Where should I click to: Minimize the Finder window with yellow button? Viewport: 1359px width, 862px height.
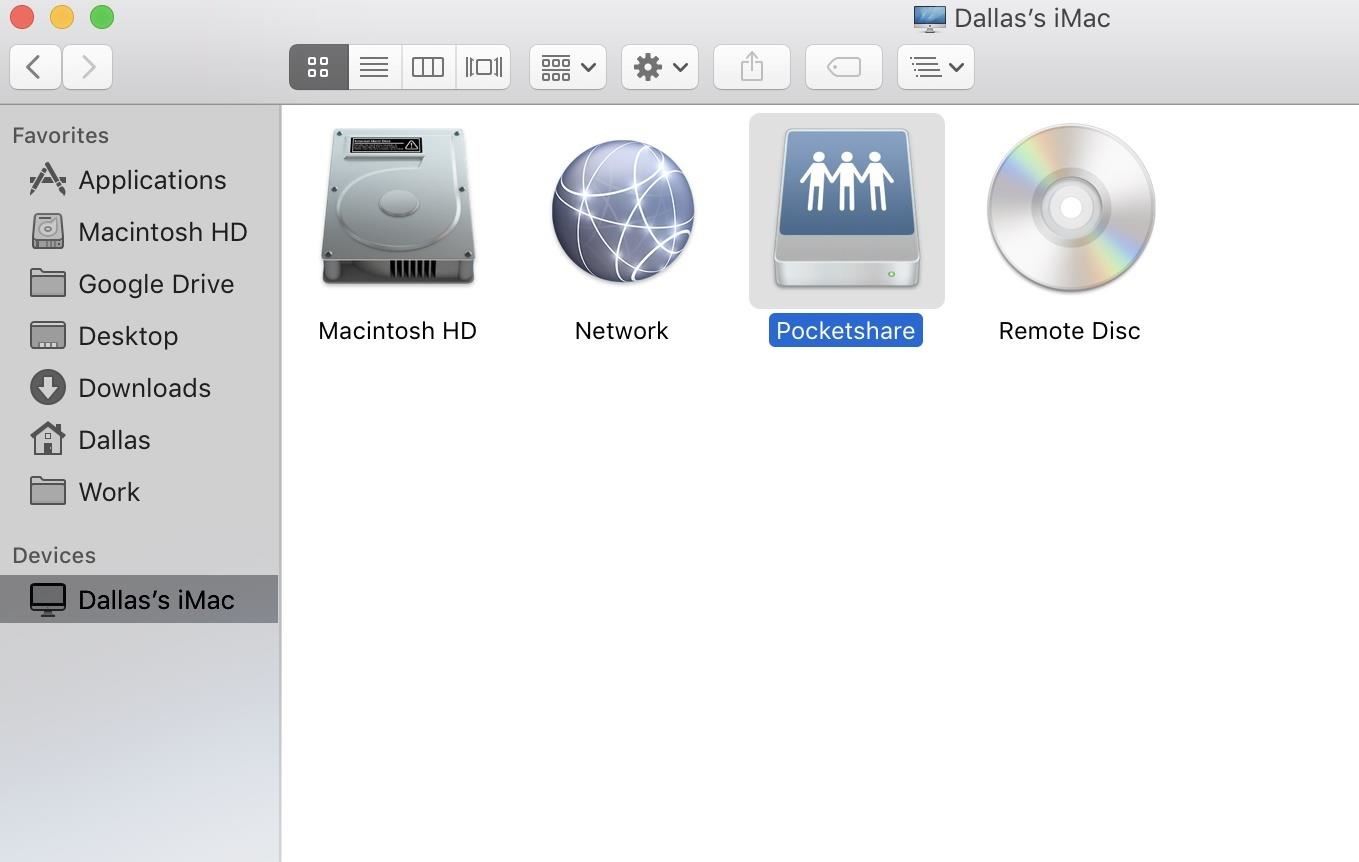(x=62, y=17)
